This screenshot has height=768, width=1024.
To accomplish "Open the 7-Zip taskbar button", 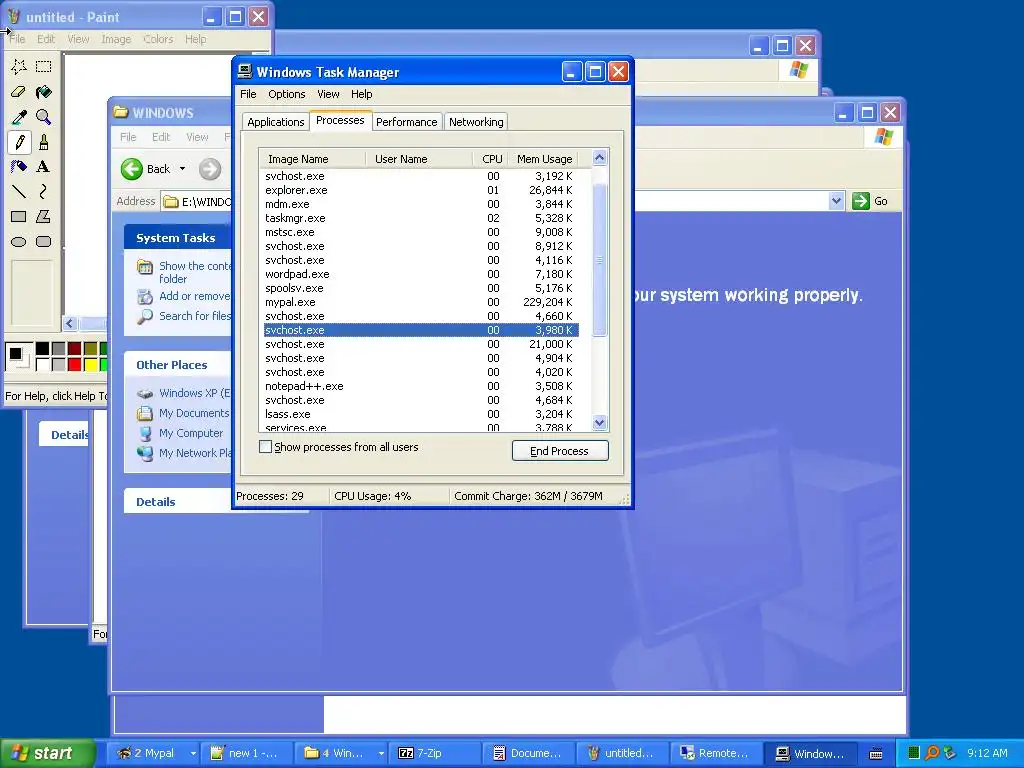I will (x=434, y=754).
